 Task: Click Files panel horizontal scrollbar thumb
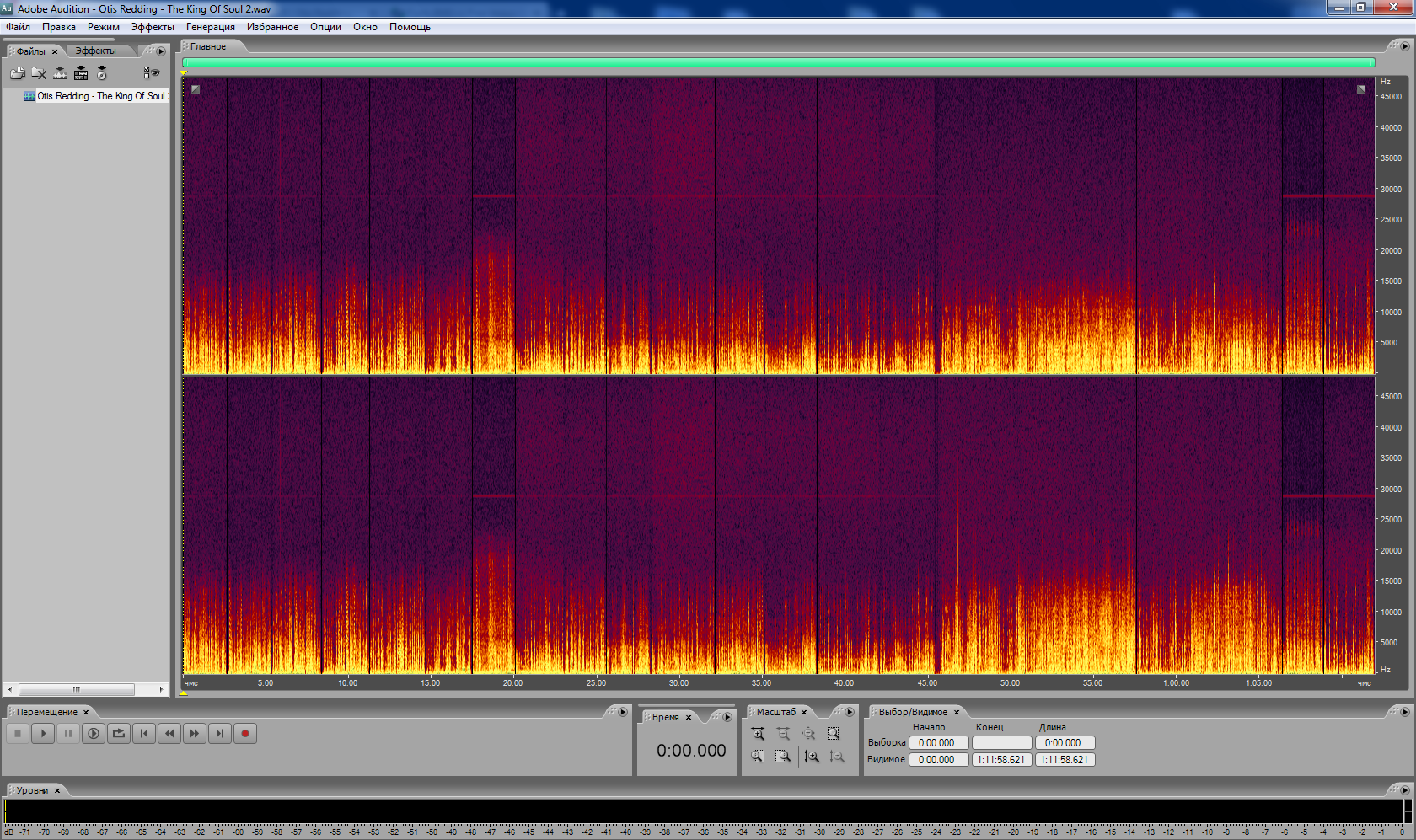76,689
